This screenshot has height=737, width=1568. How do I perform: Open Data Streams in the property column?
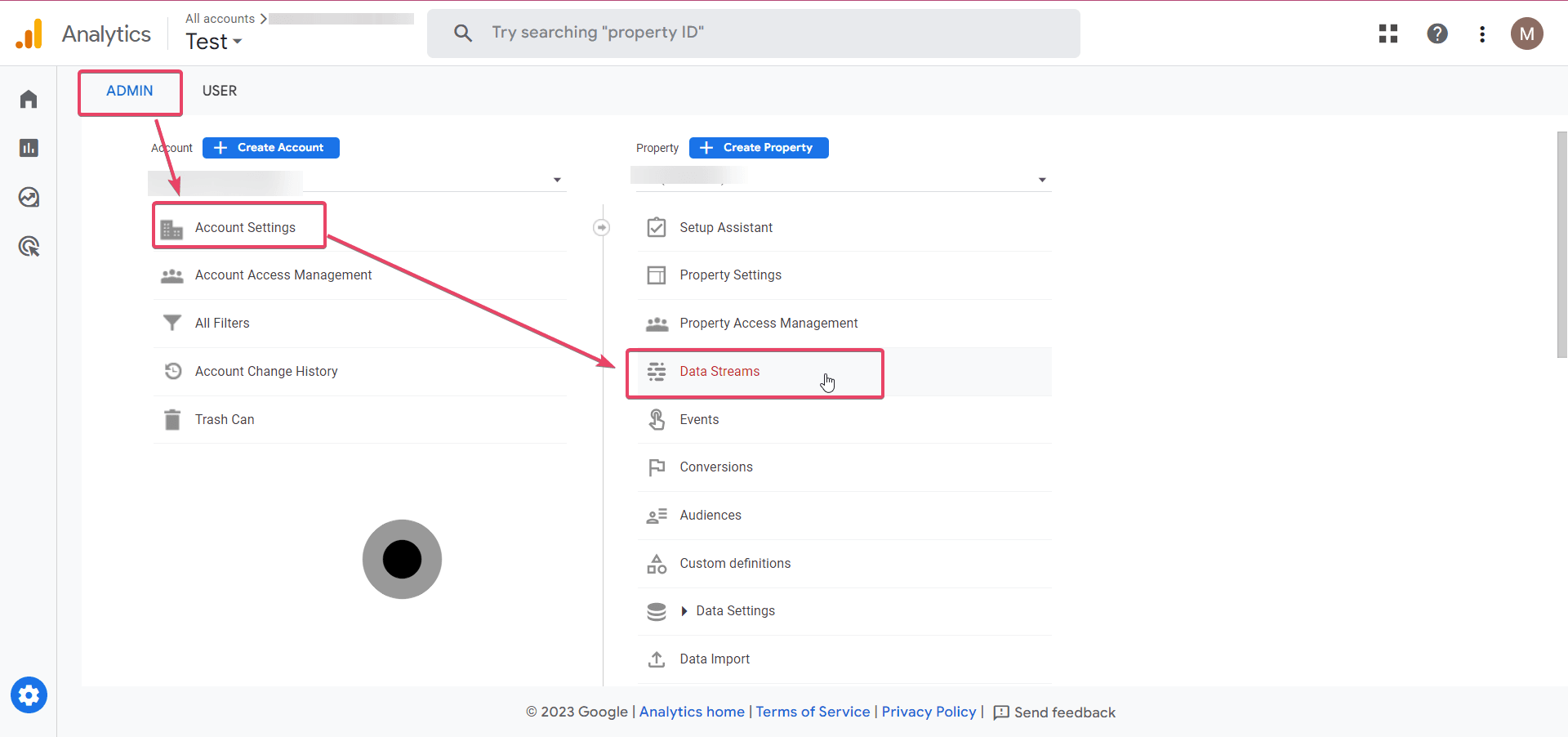point(719,372)
